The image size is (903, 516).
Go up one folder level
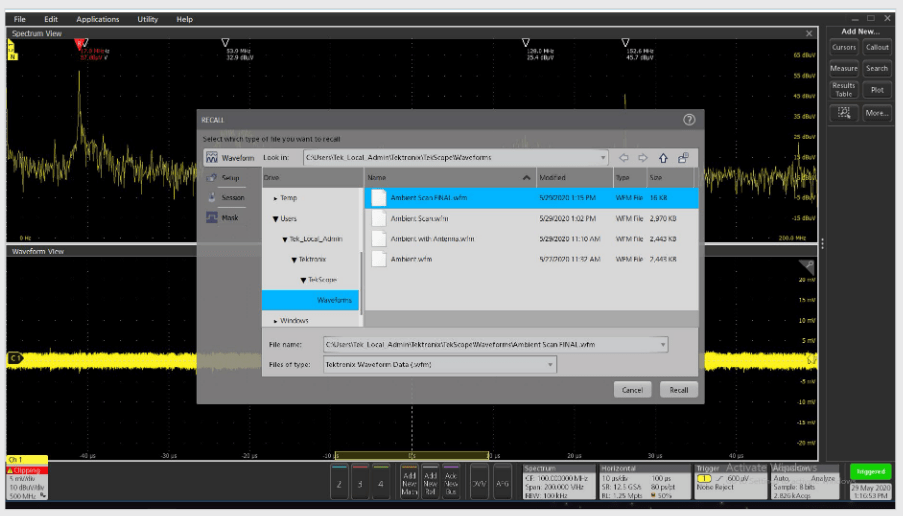point(663,157)
